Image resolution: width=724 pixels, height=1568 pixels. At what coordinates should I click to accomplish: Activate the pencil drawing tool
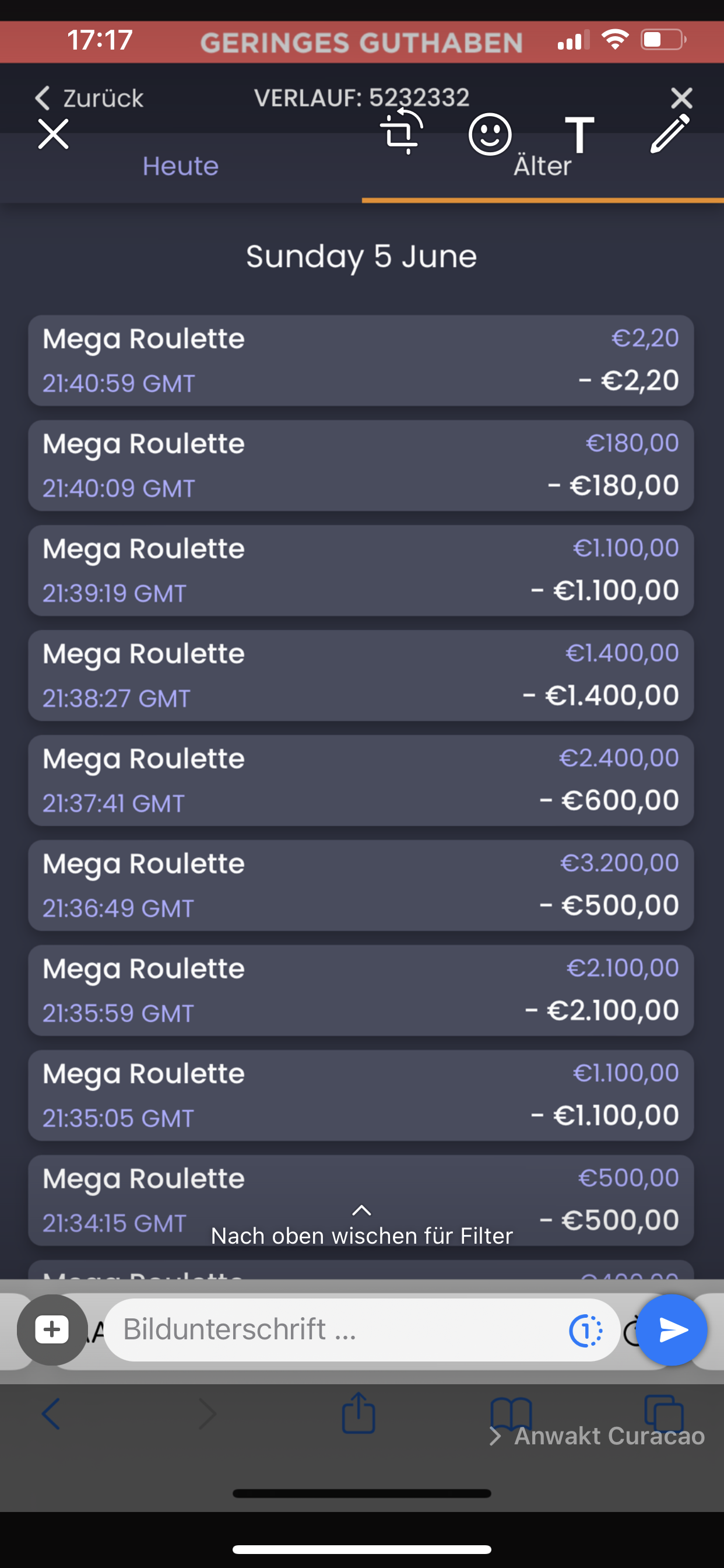click(670, 134)
